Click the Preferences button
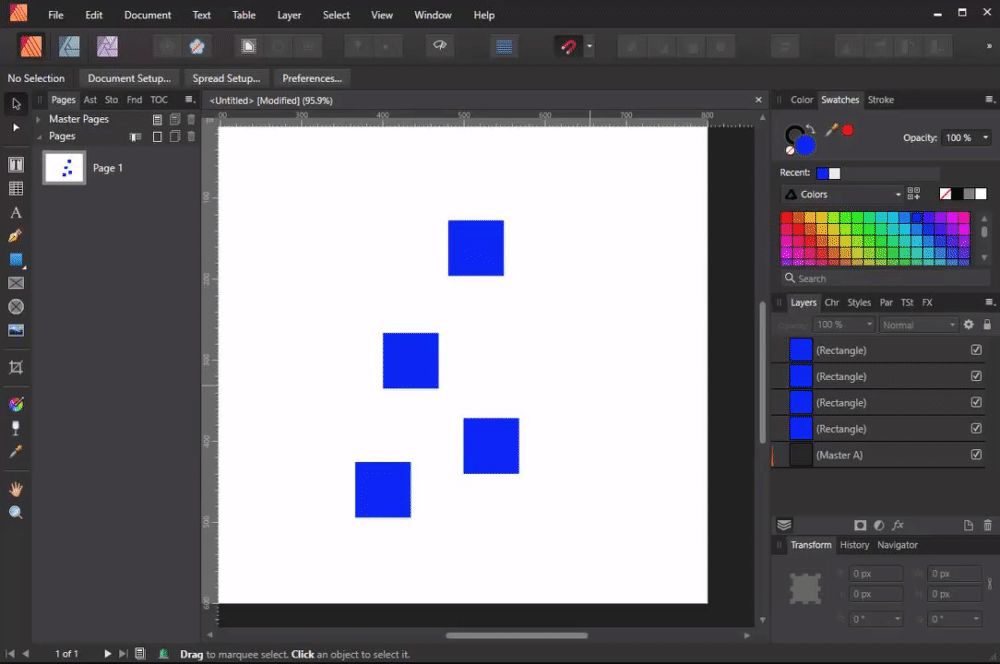 click(x=312, y=78)
